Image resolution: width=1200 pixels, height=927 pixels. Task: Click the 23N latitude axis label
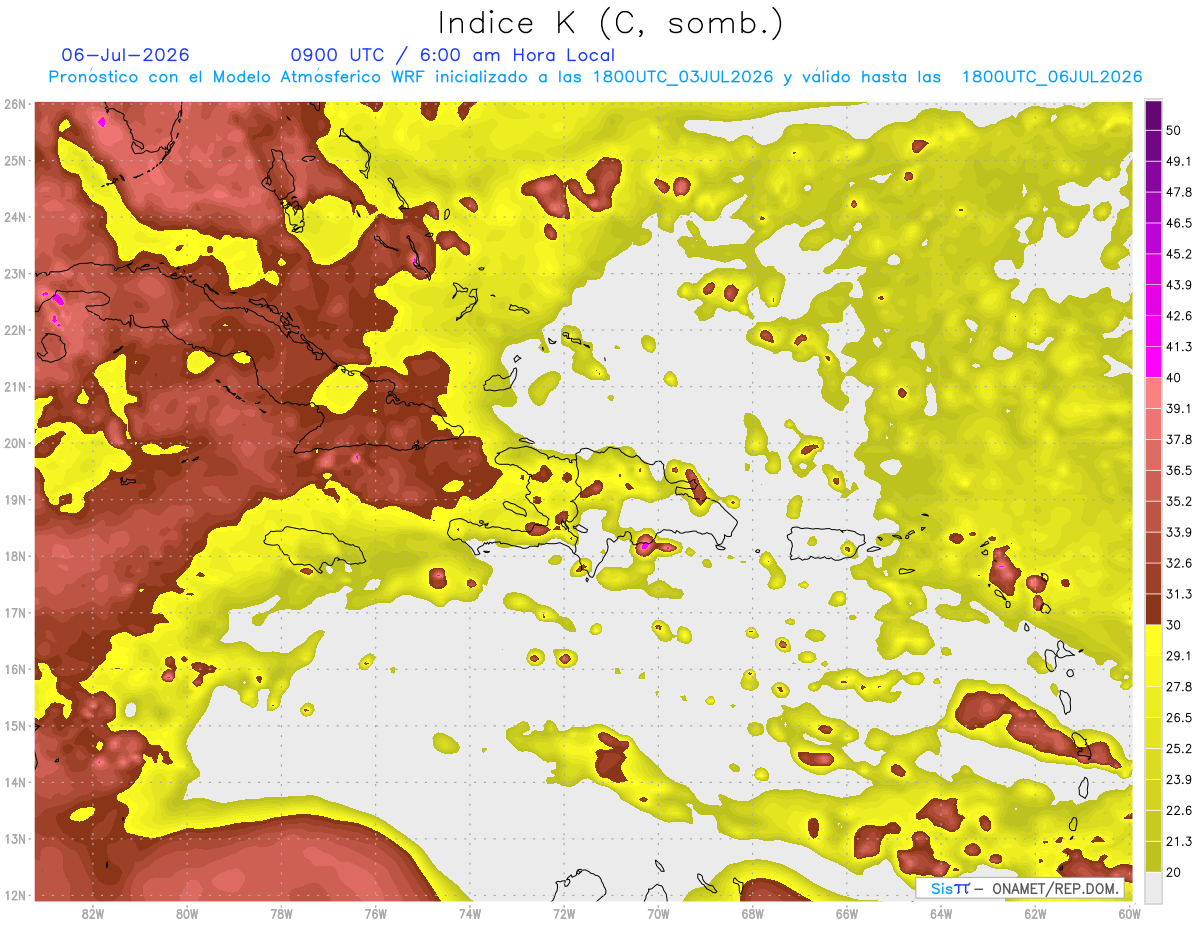14,273
